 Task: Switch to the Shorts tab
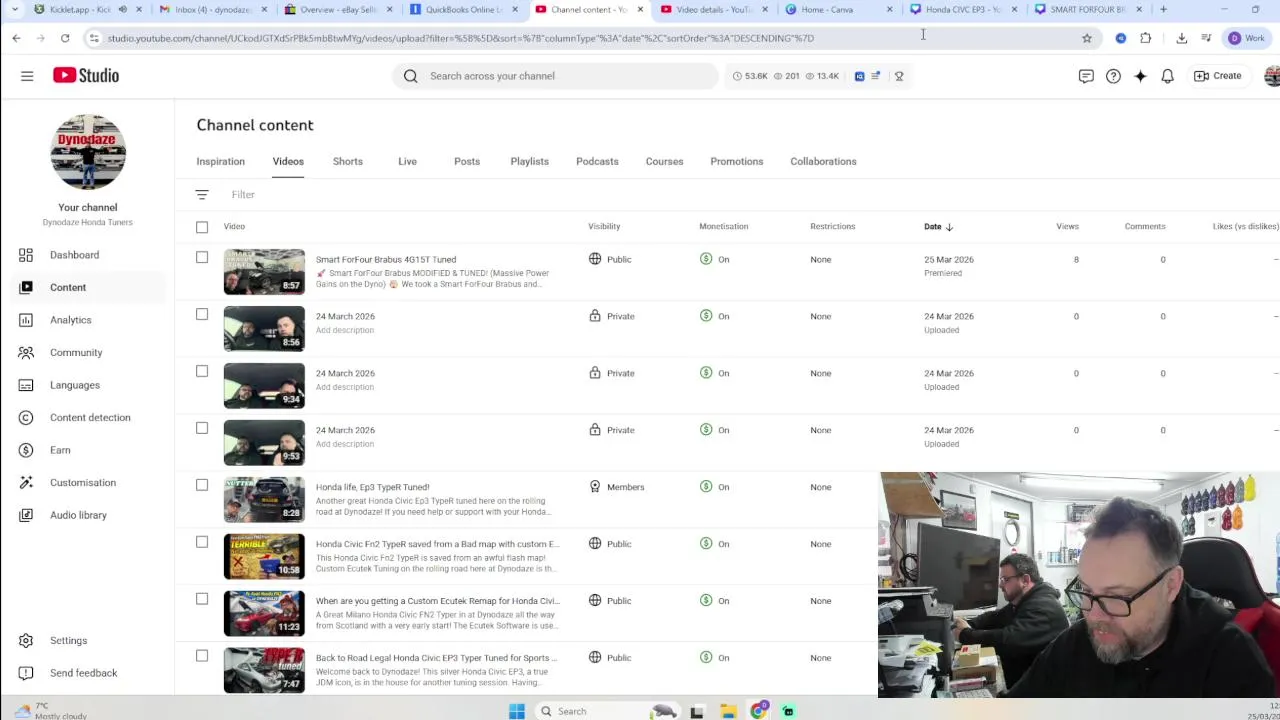click(x=348, y=161)
